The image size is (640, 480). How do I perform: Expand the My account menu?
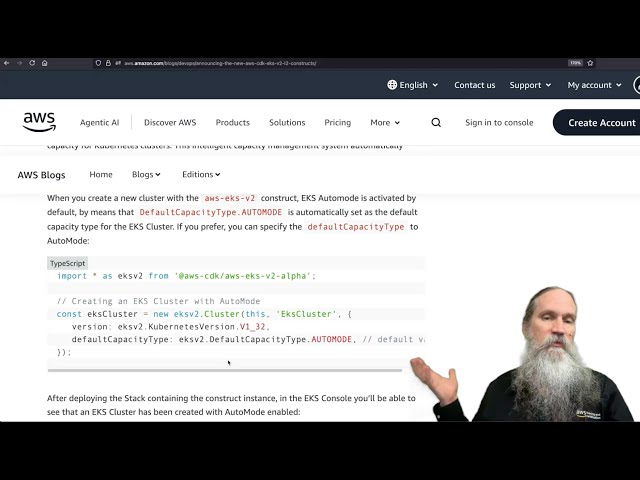pyautogui.click(x=594, y=85)
